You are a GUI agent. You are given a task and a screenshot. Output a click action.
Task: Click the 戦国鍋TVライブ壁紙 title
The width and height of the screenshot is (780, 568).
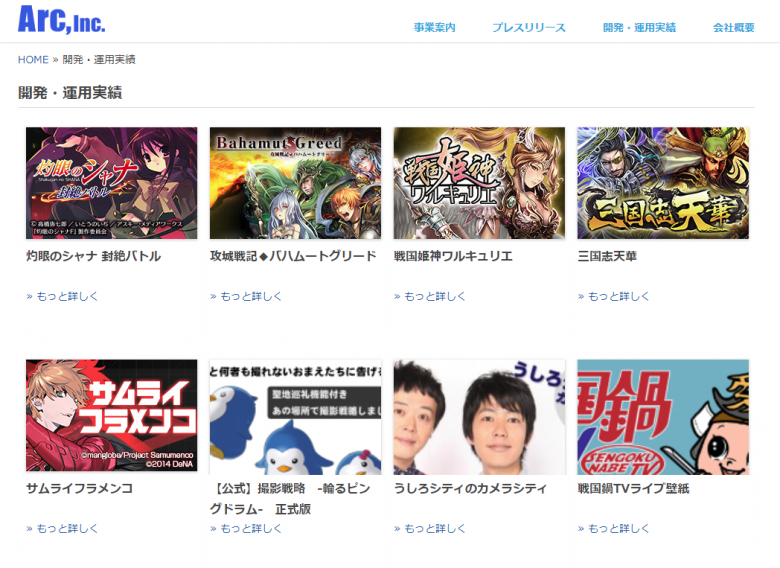tap(633, 488)
